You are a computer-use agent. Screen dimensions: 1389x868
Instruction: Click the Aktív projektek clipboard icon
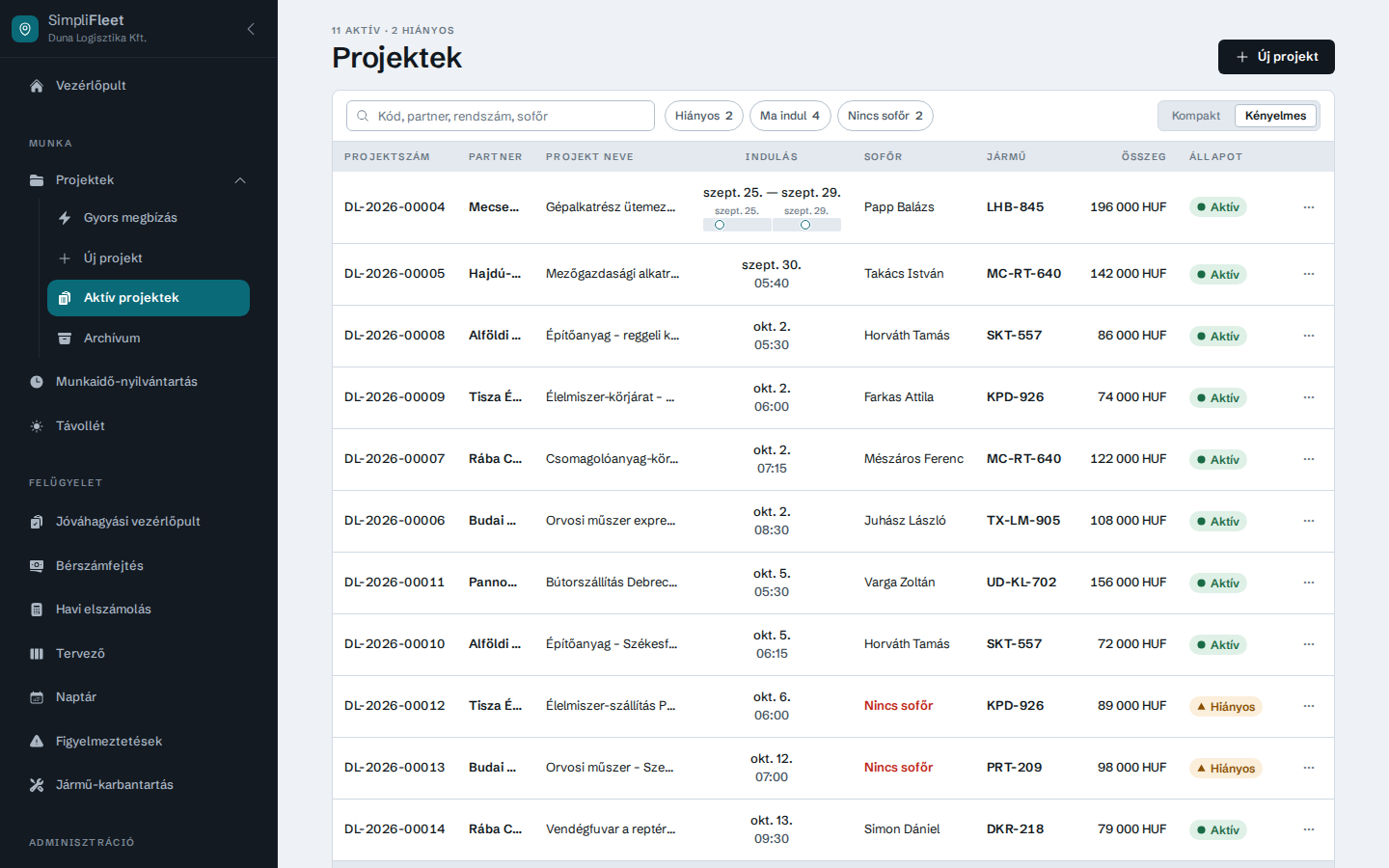tap(65, 298)
